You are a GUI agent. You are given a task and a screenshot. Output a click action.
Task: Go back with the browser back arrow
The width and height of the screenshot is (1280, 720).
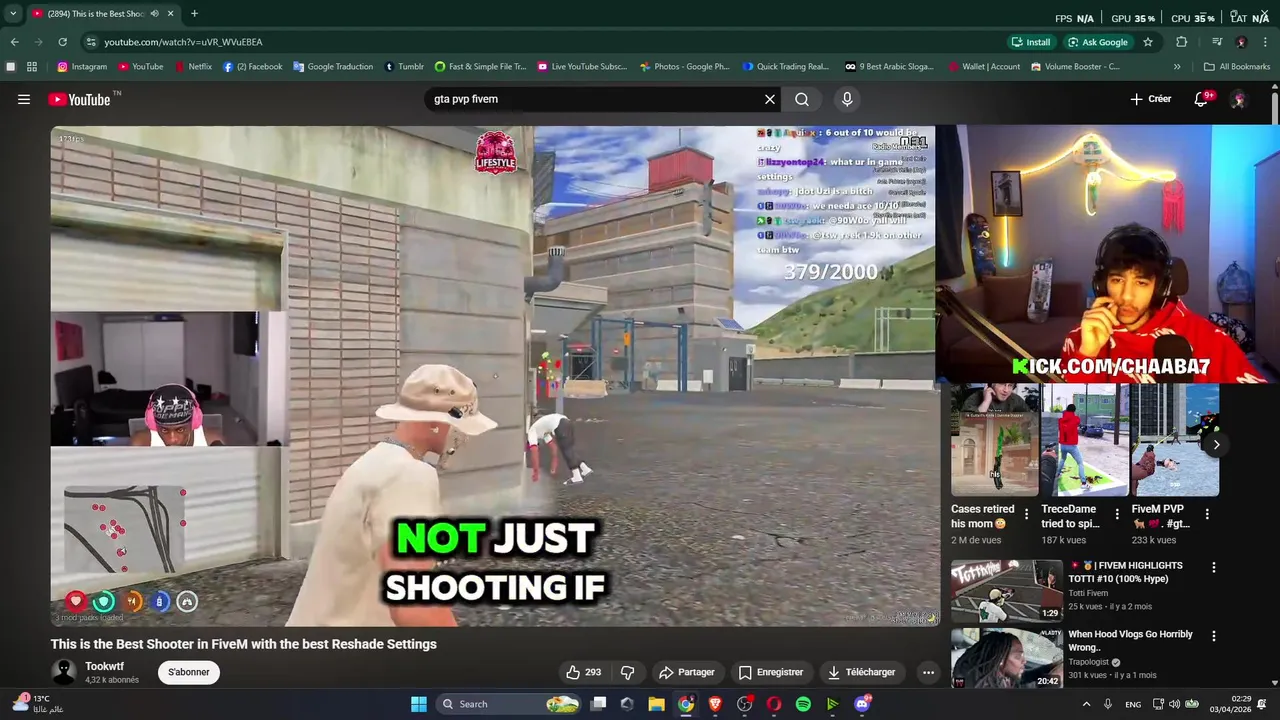(x=14, y=42)
